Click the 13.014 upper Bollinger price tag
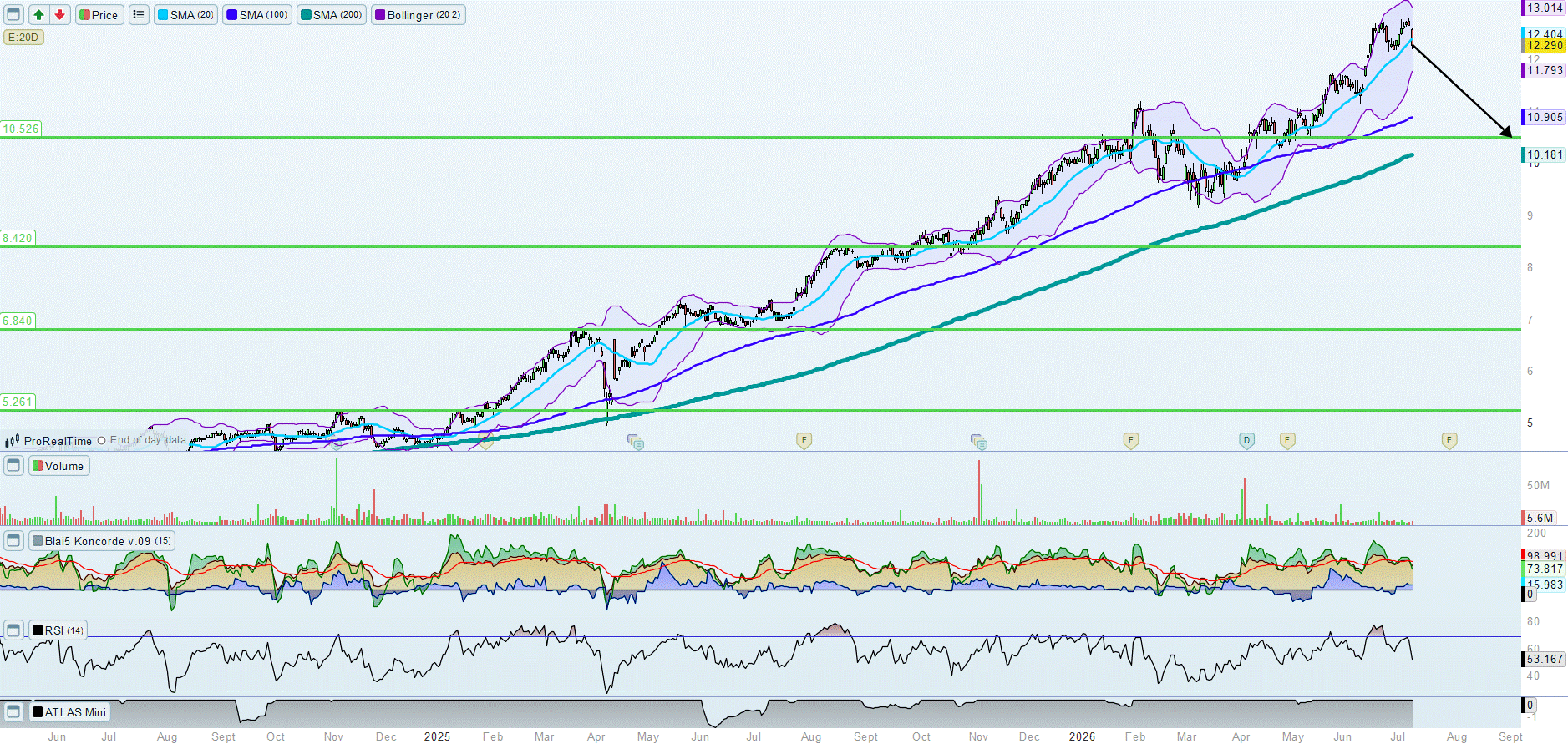This screenshot has height=744, width=1568. (x=1544, y=8)
